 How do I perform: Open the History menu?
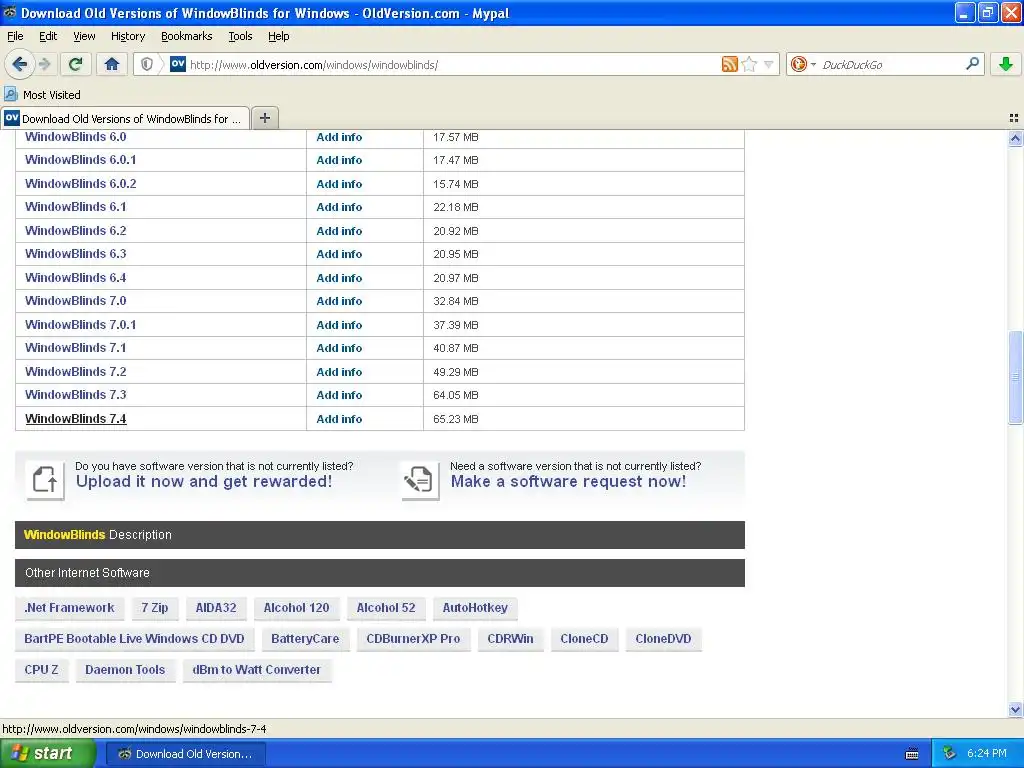[128, 36]
